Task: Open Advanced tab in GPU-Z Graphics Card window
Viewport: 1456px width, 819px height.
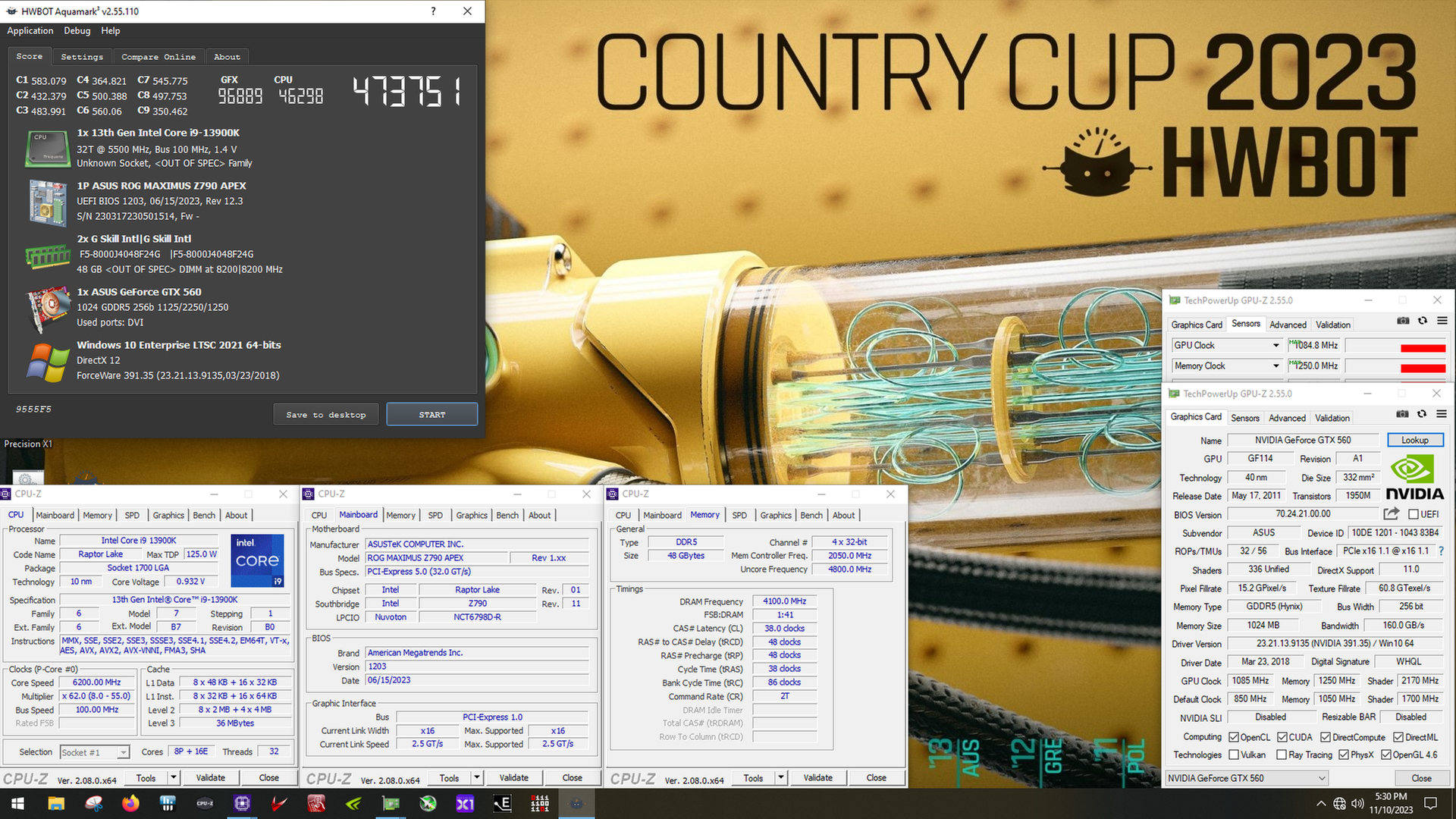Action: 1287,418
